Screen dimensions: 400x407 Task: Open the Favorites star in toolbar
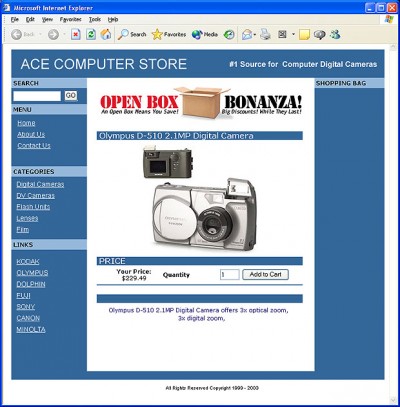click(x=169, y=34)
